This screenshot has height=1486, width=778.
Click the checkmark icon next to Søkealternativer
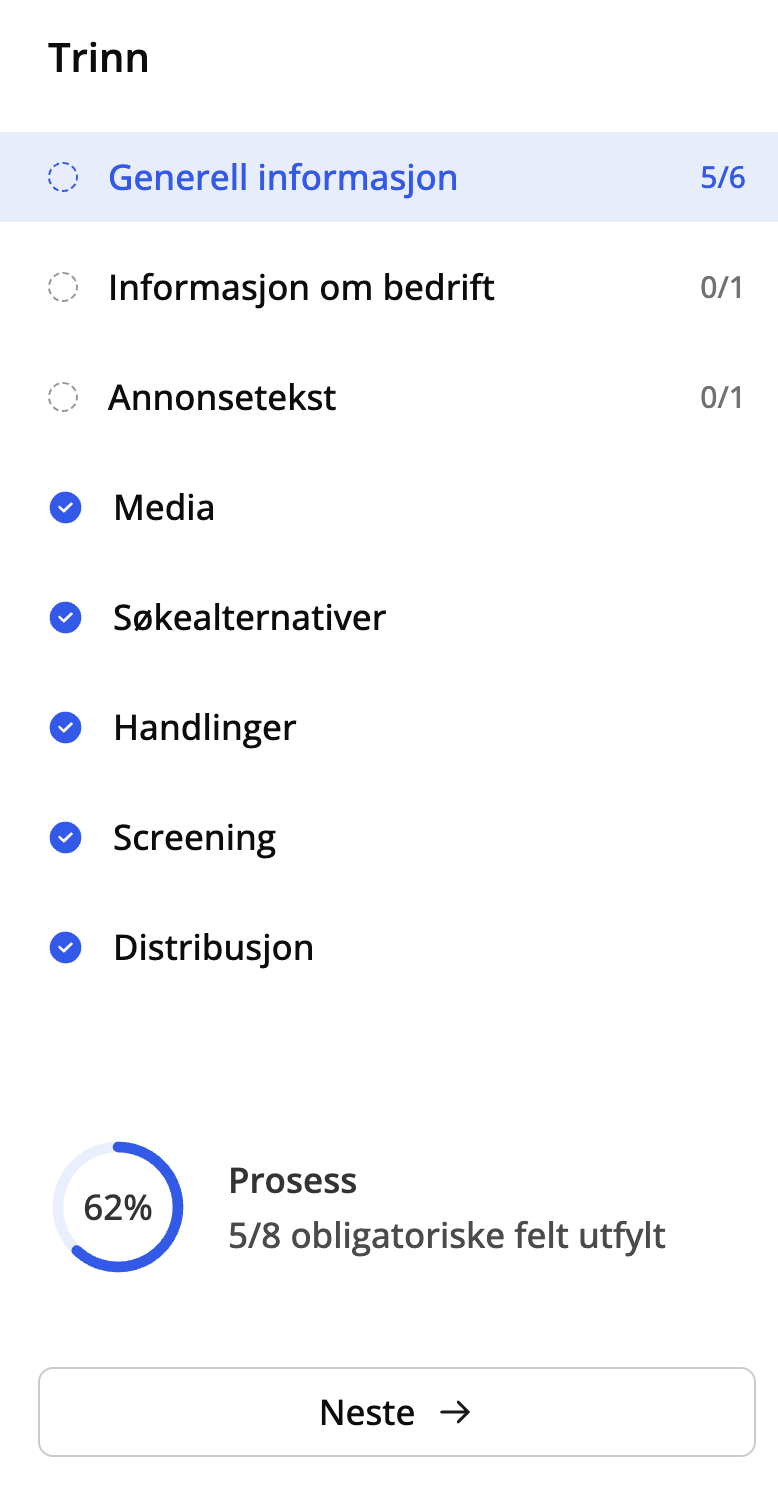click(x=65, y=618)
